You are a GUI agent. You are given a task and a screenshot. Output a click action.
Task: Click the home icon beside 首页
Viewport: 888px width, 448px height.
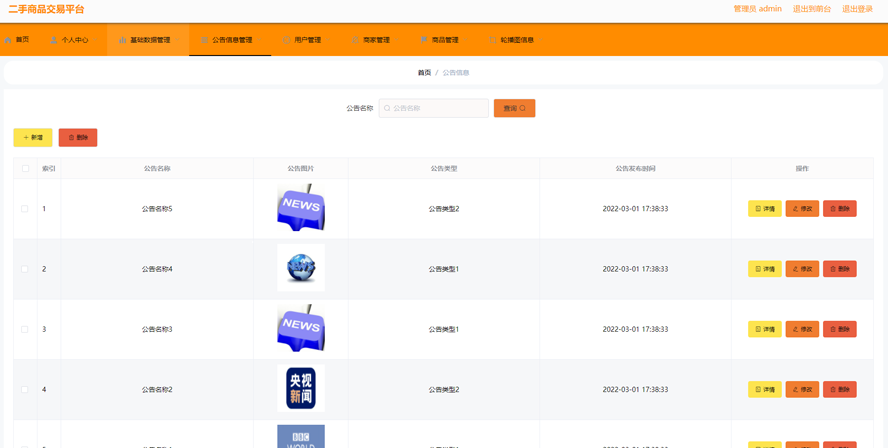tap(7, 40)
